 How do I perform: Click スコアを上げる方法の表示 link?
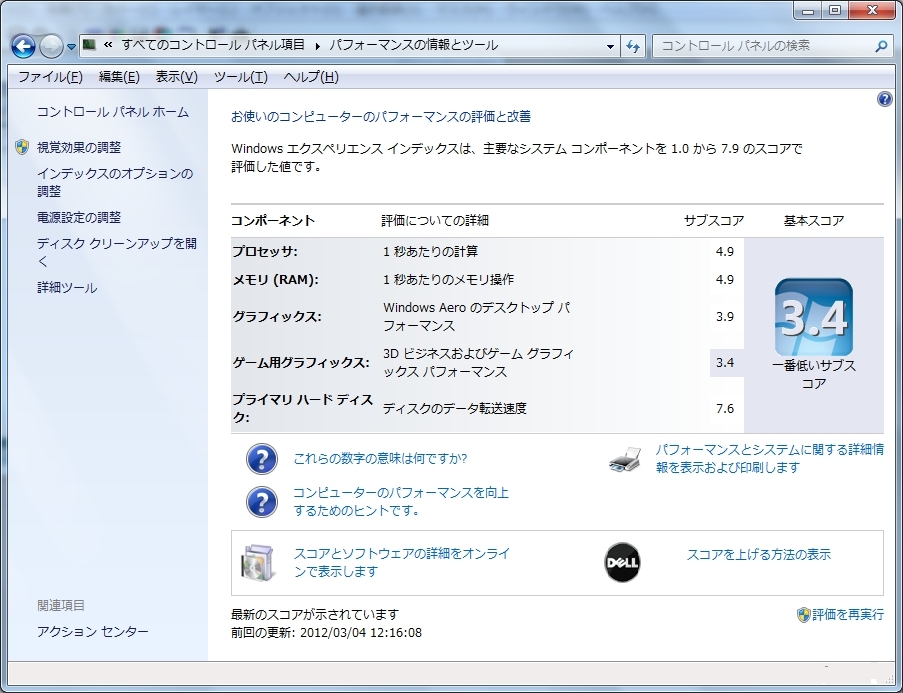tap(758, 554)
